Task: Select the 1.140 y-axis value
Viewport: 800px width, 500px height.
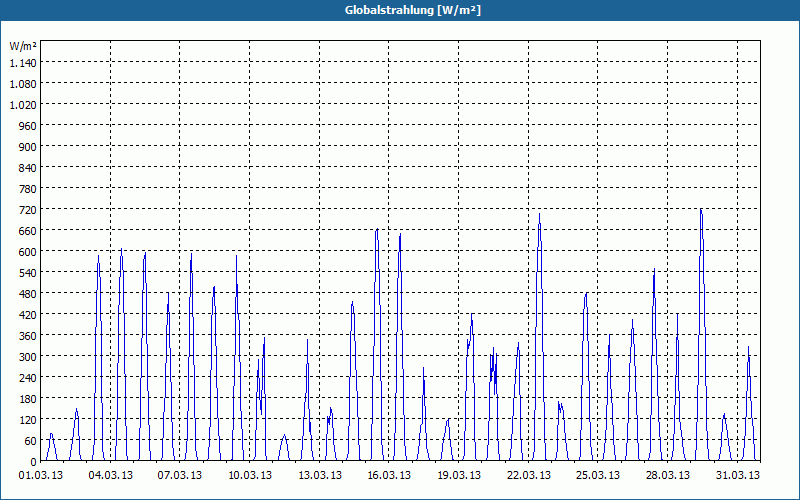Action: tap(23, 63)
